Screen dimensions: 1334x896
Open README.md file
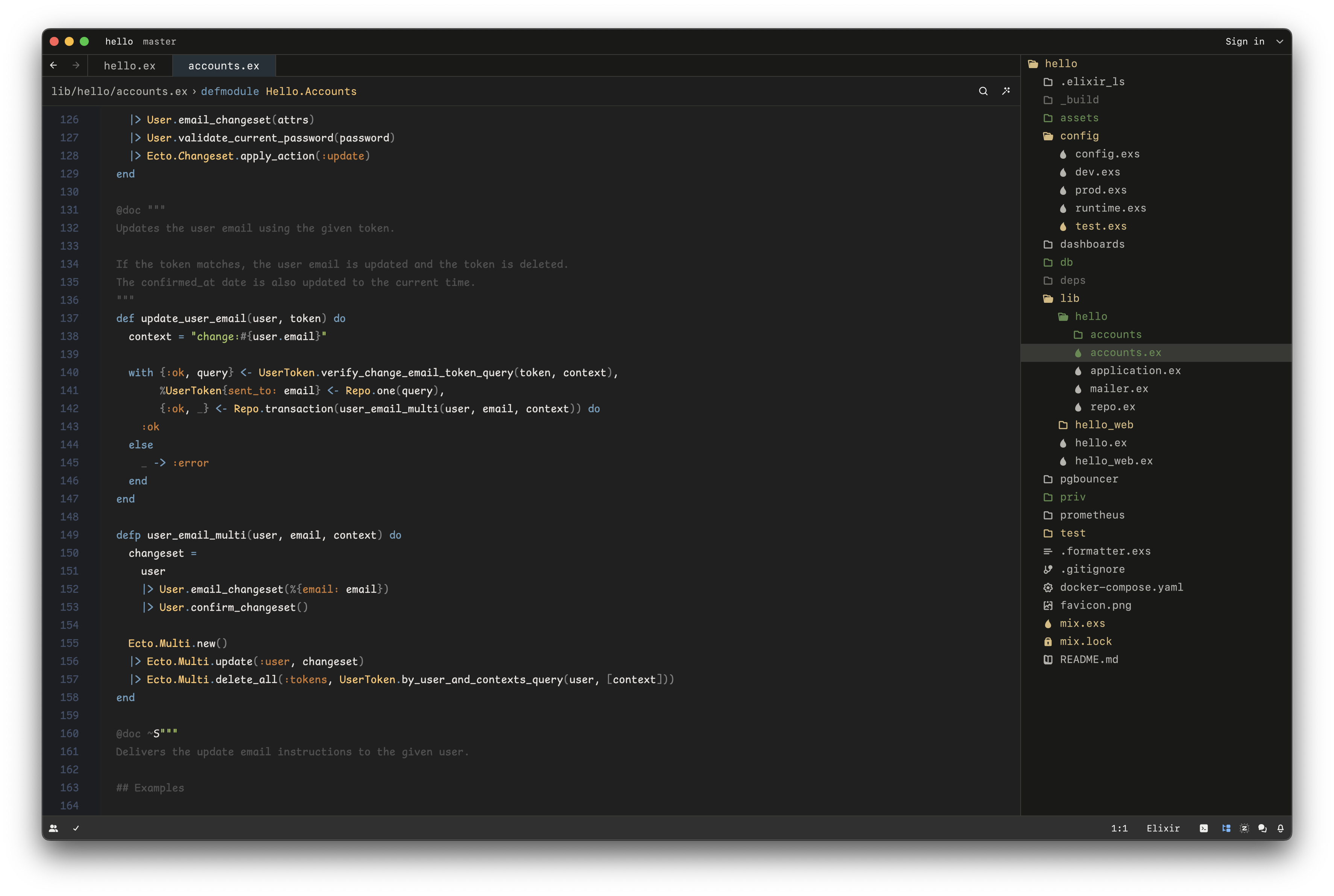click(x=1156, y=659)
